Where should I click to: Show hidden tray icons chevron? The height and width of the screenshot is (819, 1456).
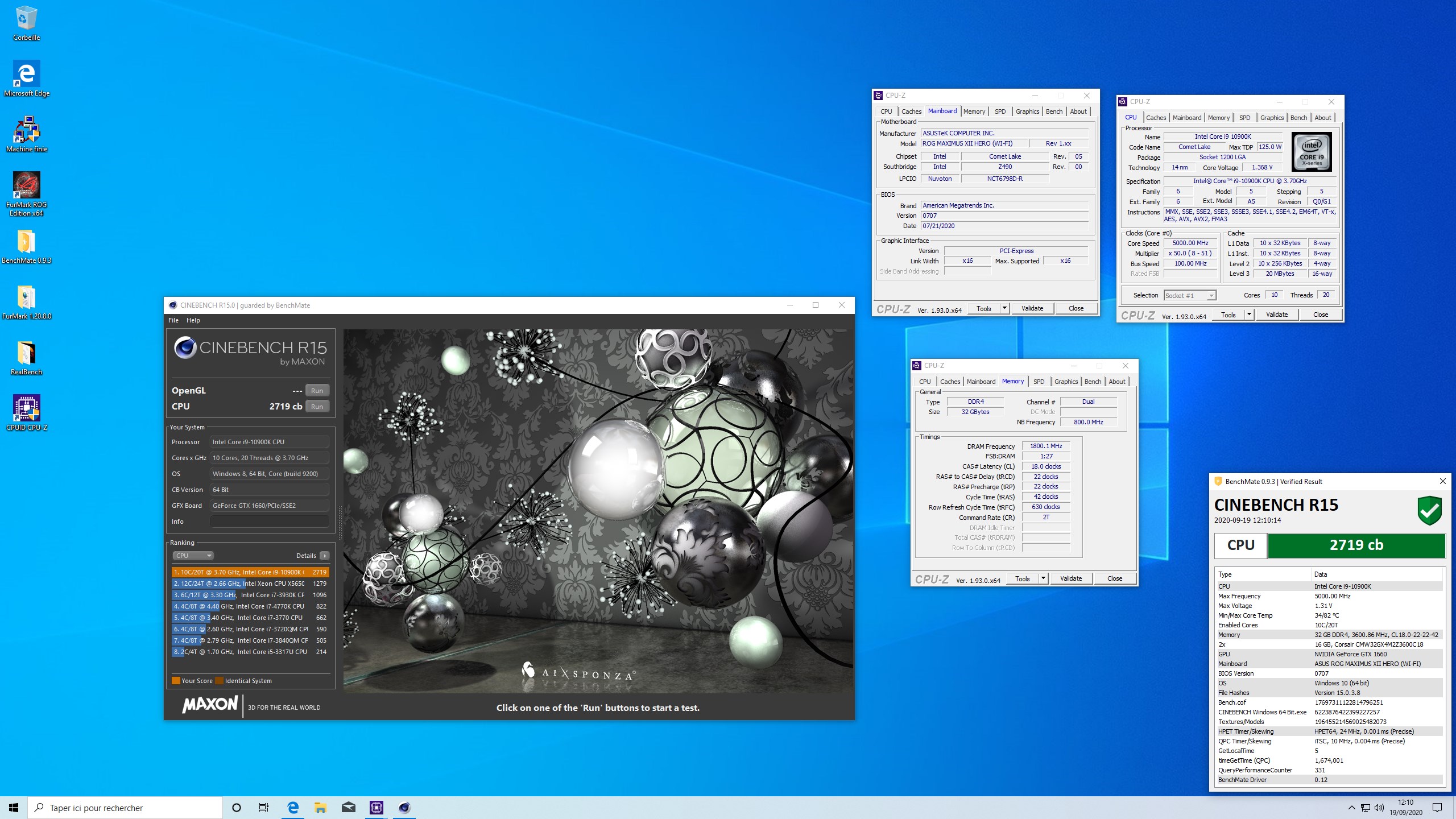tap(1351, 808)
